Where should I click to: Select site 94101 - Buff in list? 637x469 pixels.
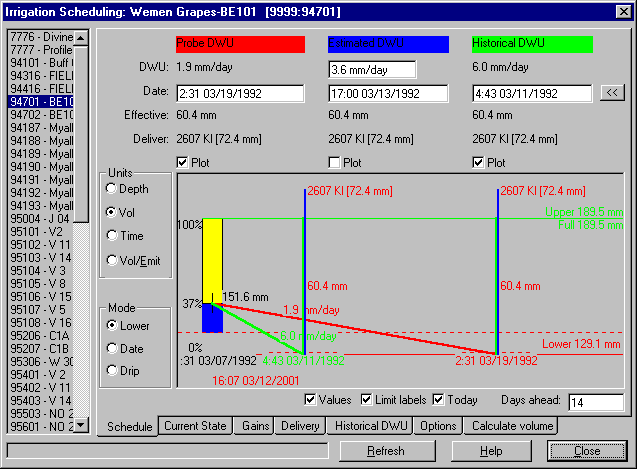41,63
